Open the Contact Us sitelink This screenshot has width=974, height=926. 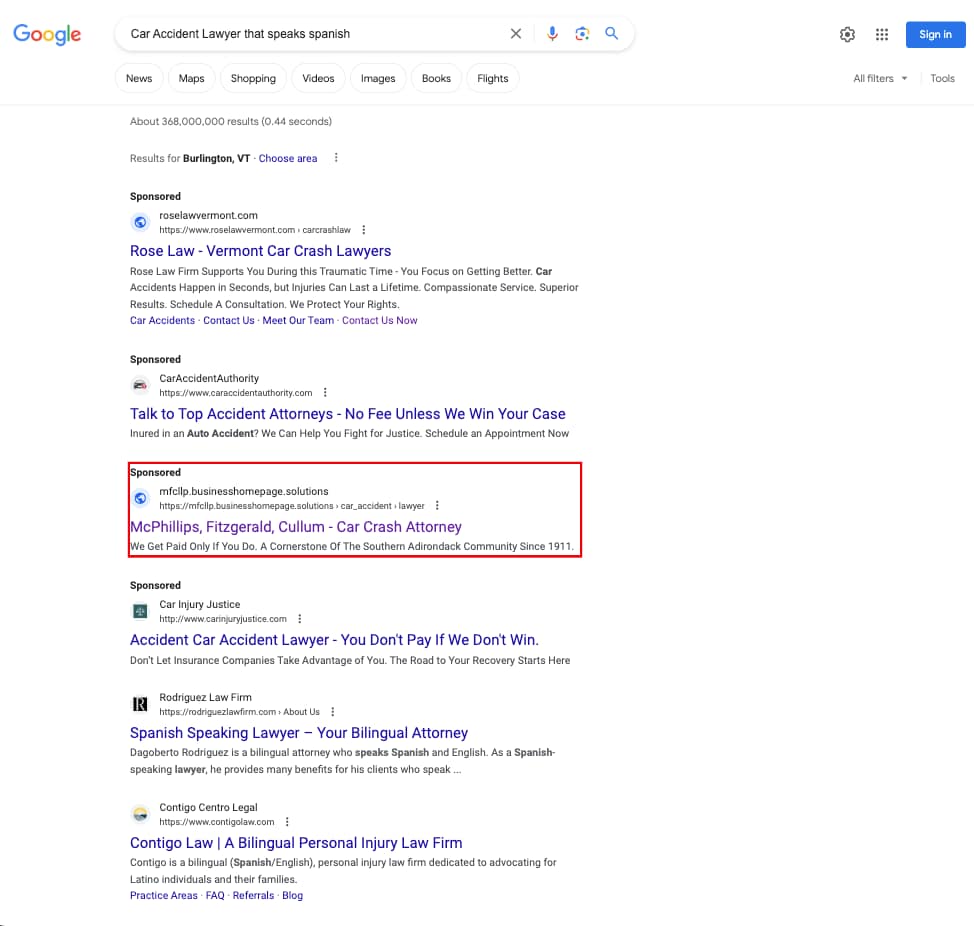coord(229,320)
